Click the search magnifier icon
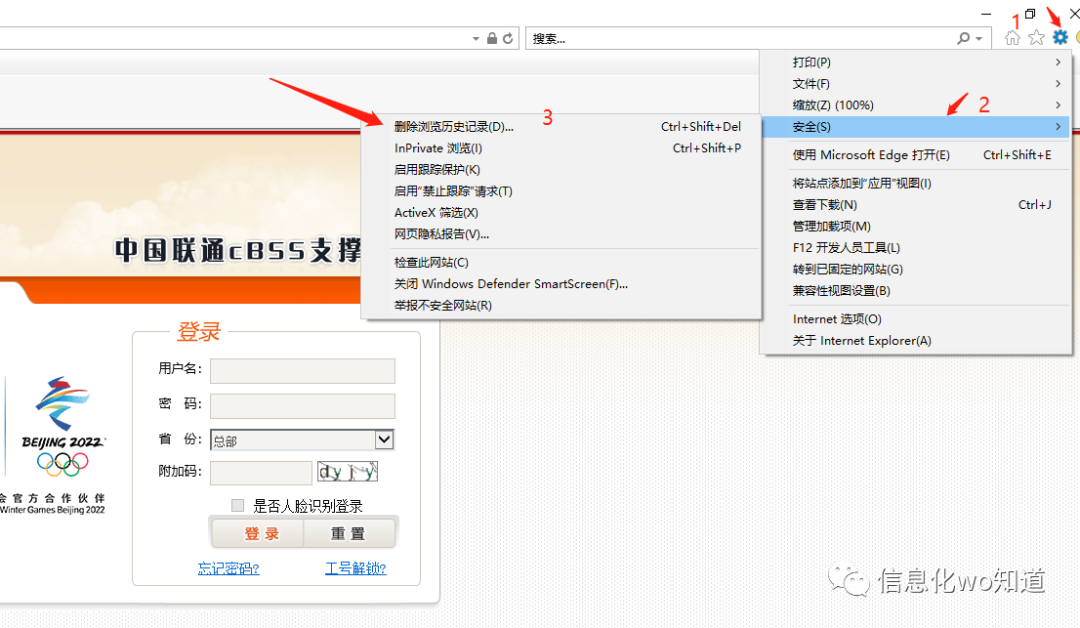 pos(964,39)
